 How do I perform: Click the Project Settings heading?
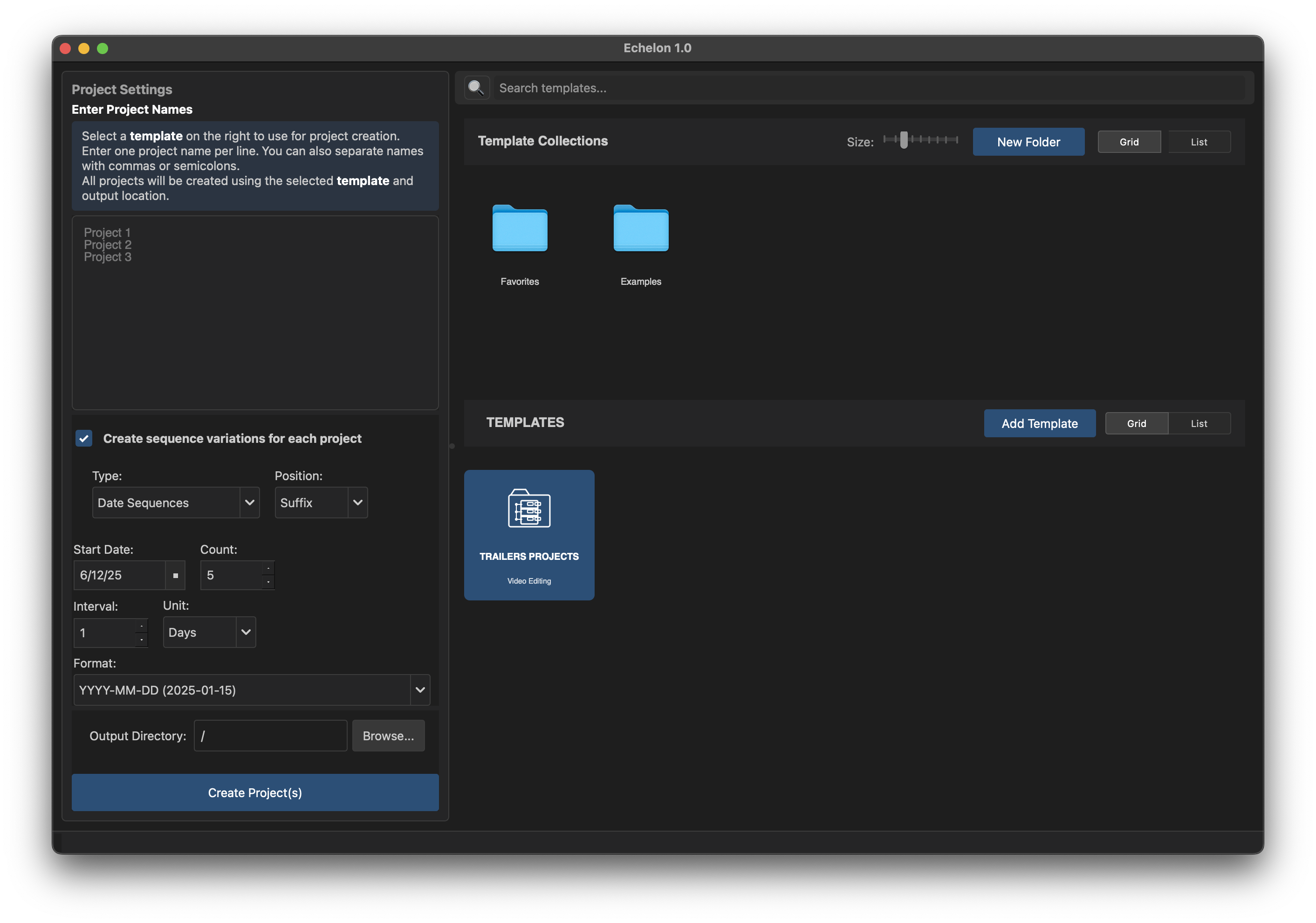point(122,90)
